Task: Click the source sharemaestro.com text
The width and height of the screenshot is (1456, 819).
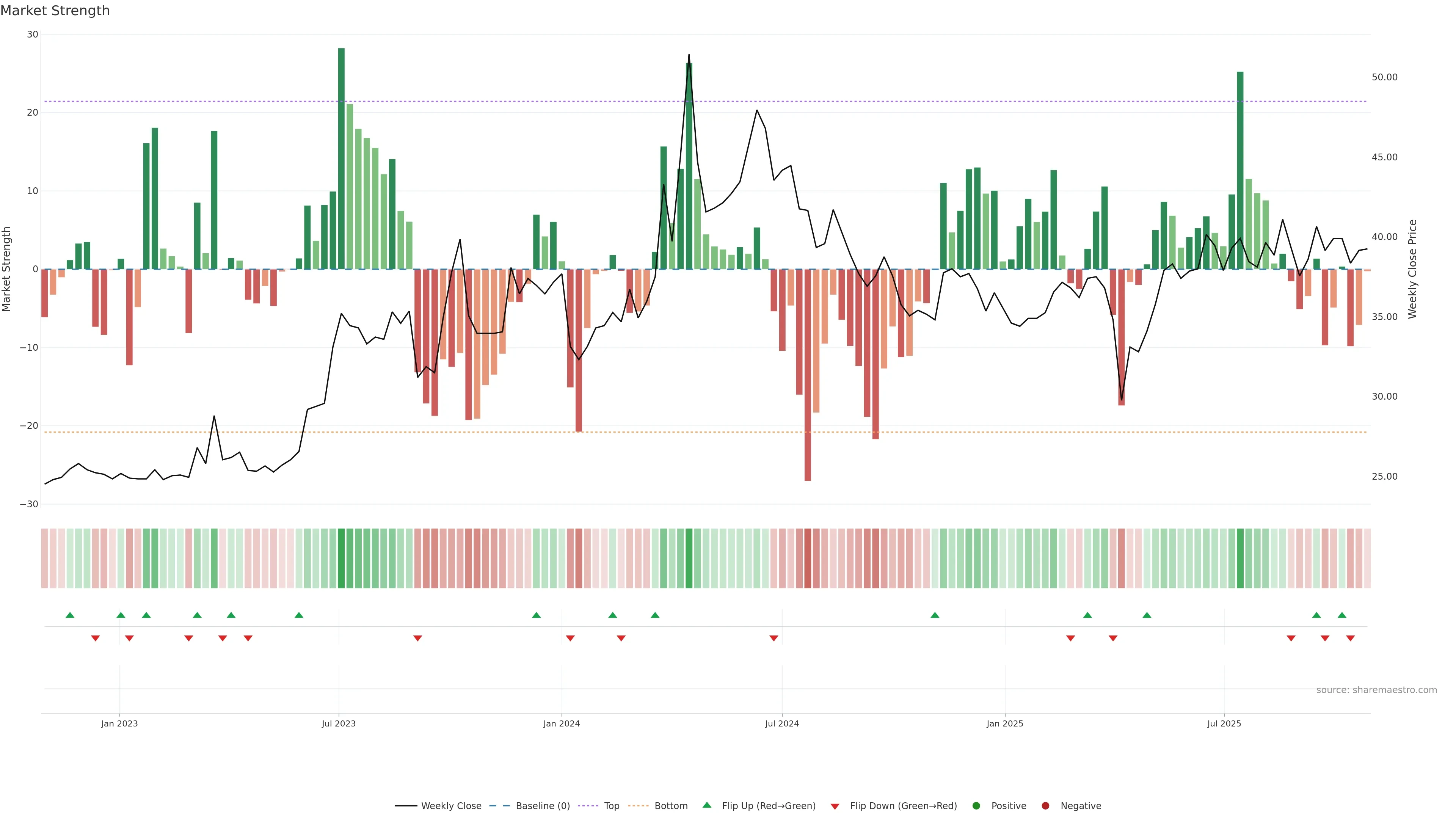Action: coord(1376,690)
